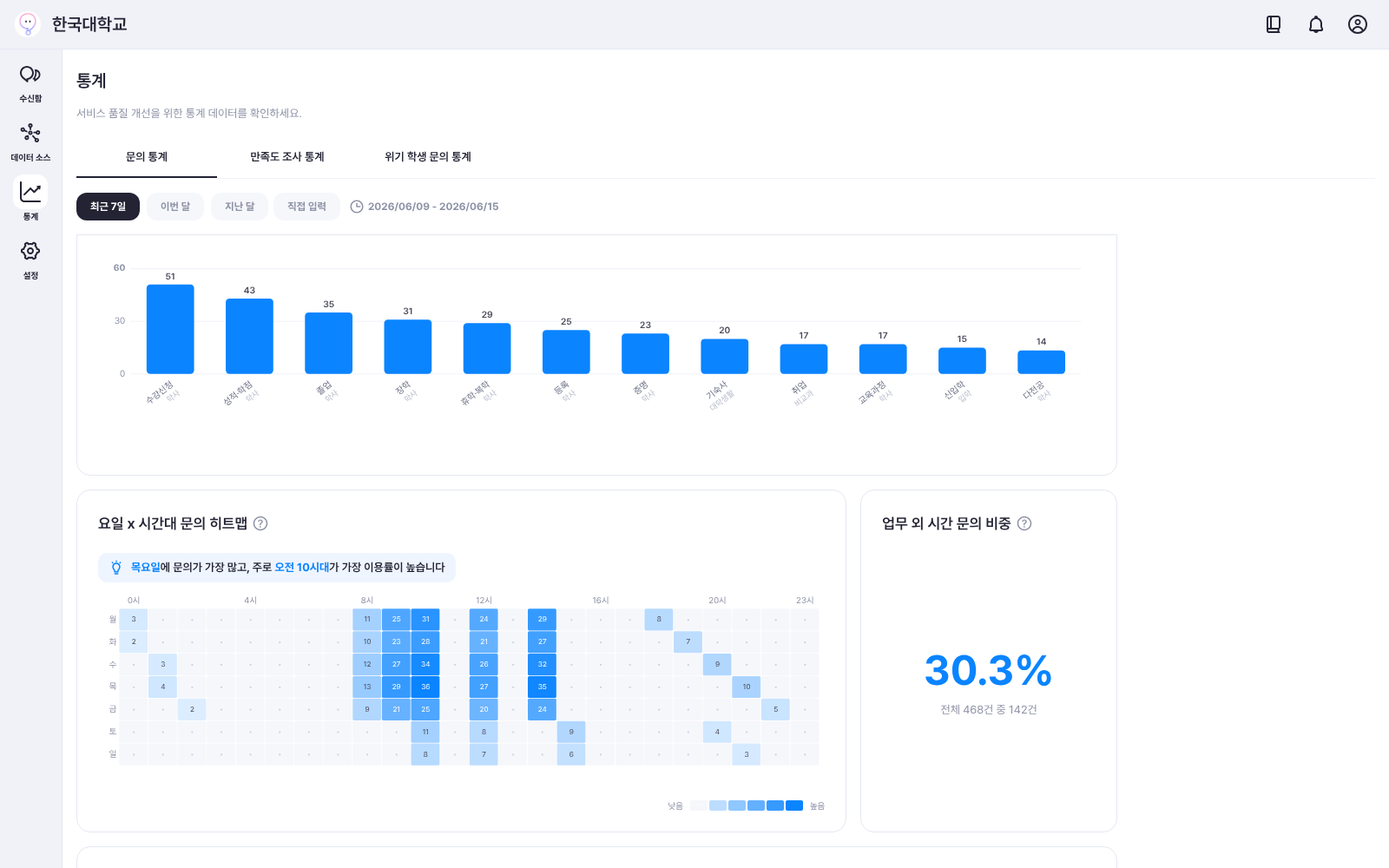Click the 한국대학교 logo icon
The height and width of the screenshot is (868, 1389).
tap(28, 24)
